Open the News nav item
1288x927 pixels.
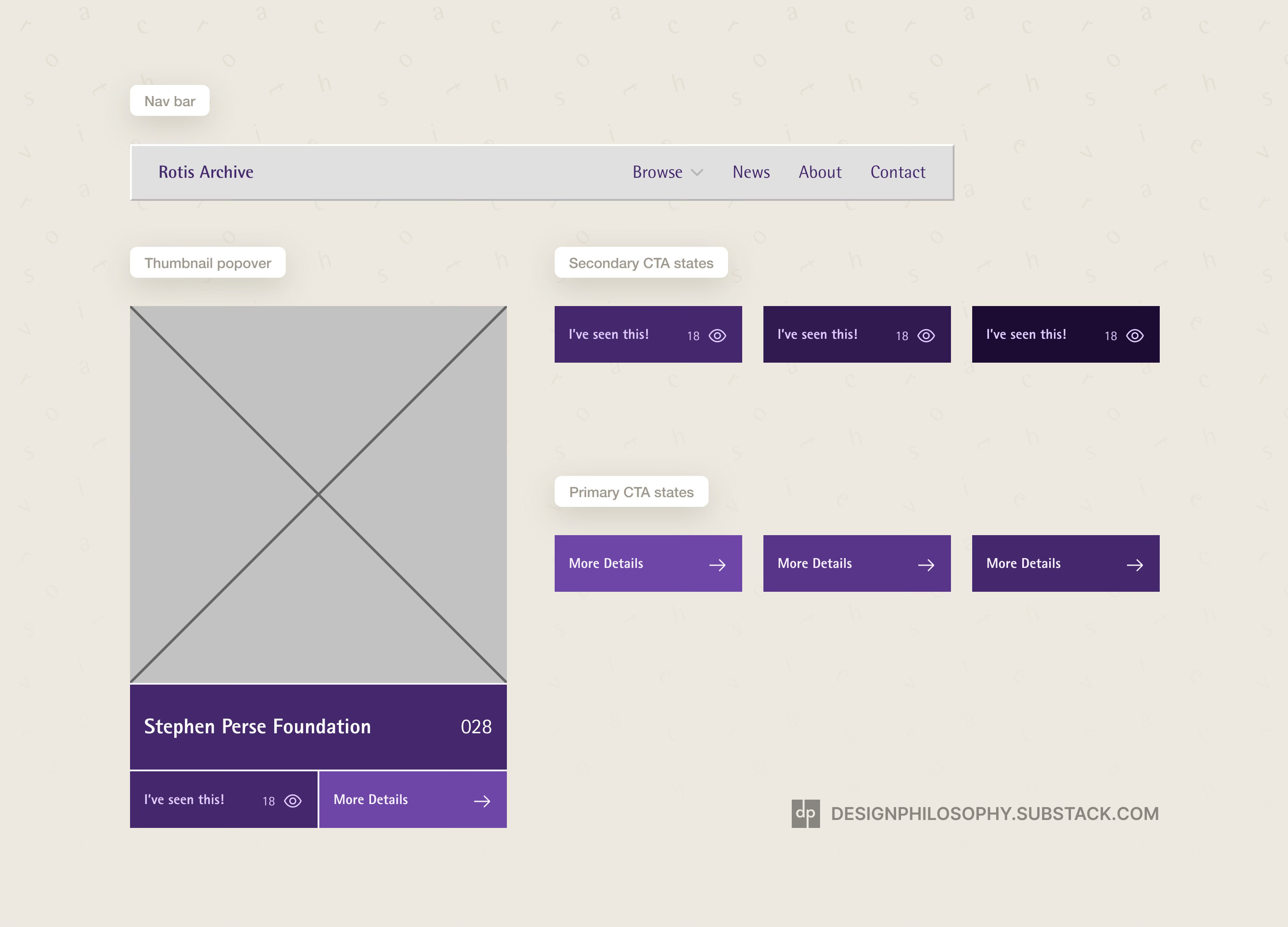tap(751, 172)
